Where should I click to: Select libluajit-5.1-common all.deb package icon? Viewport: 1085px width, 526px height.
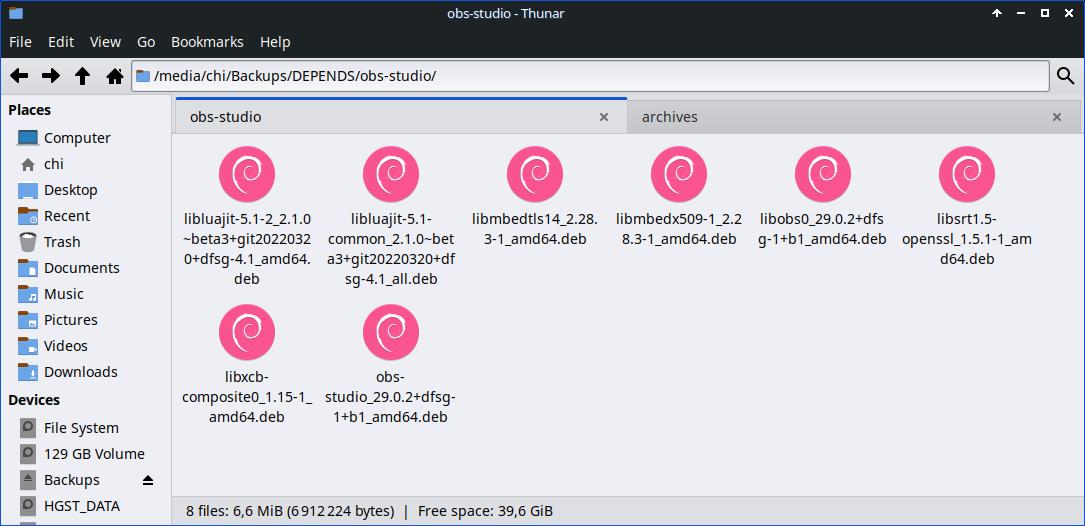(x=391, y=174)
